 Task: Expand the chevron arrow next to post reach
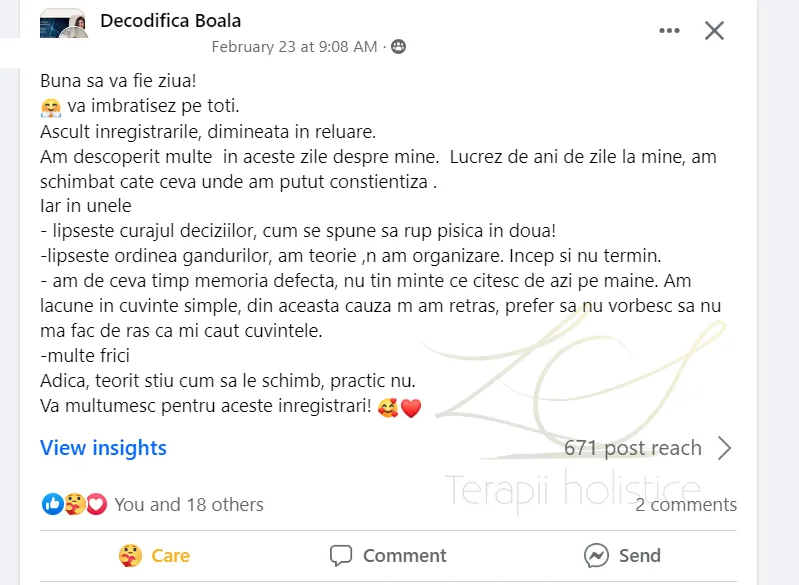click(725, 448)
